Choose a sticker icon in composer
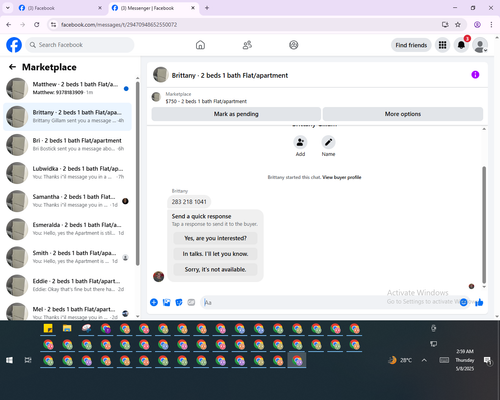 (179, 302)
